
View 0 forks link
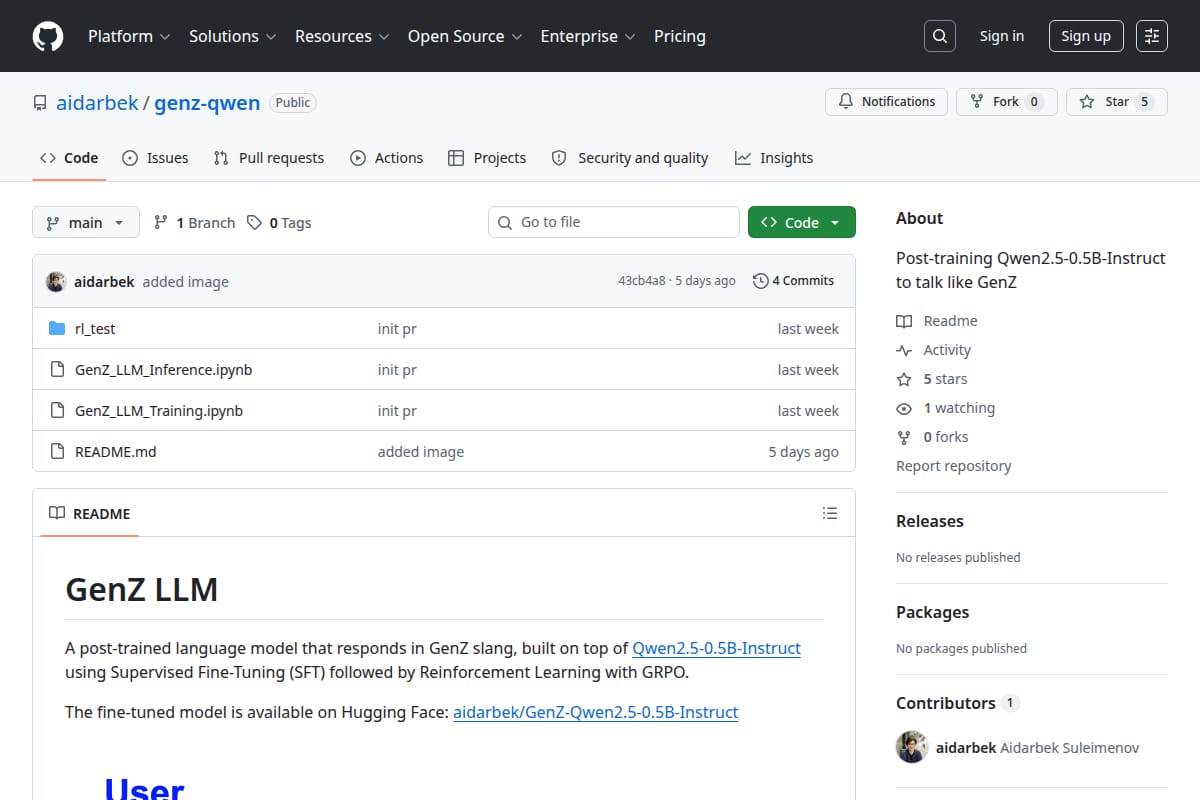932,437
